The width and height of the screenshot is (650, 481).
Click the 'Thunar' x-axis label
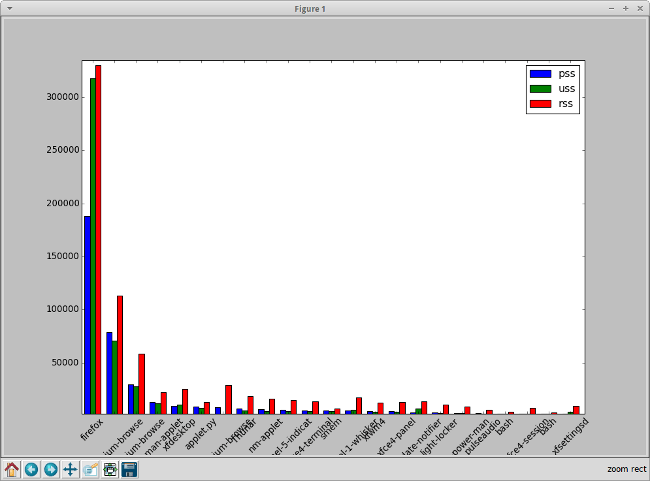click(245, 430)
